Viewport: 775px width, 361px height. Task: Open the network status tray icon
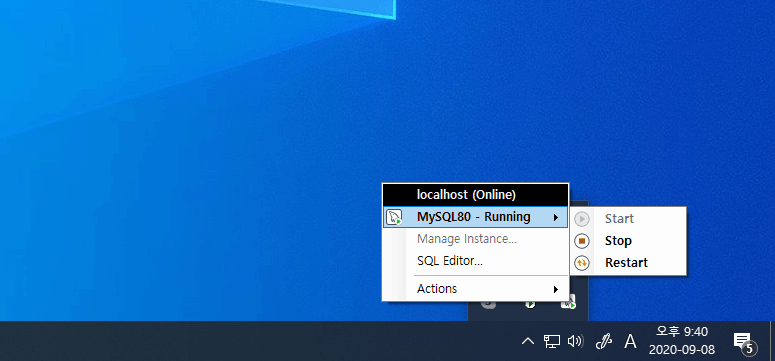click(552, 341)
